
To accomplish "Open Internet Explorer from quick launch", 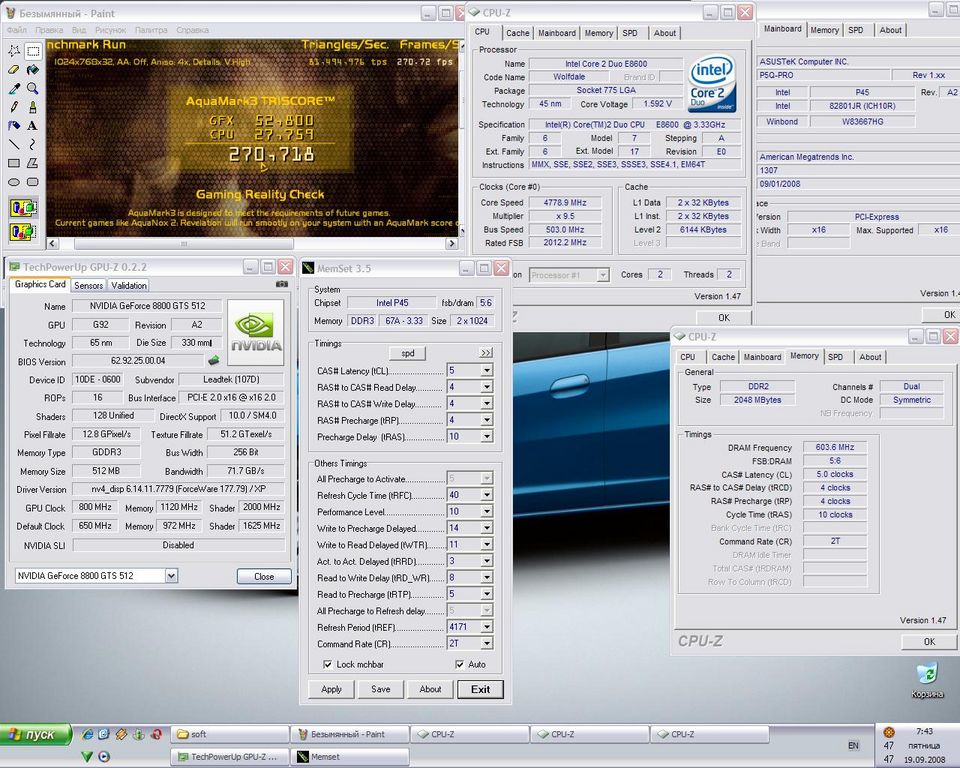I will [88, 734].
